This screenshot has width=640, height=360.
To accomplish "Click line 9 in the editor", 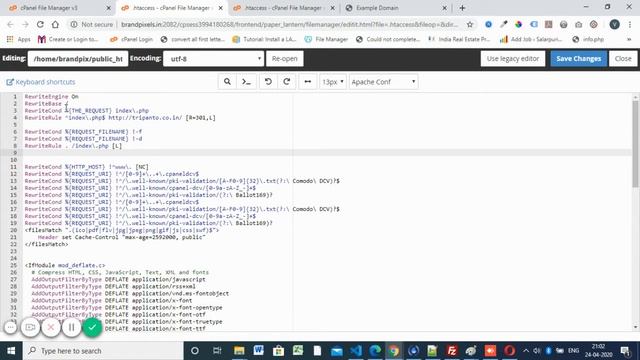I will (x=327, y=153).
